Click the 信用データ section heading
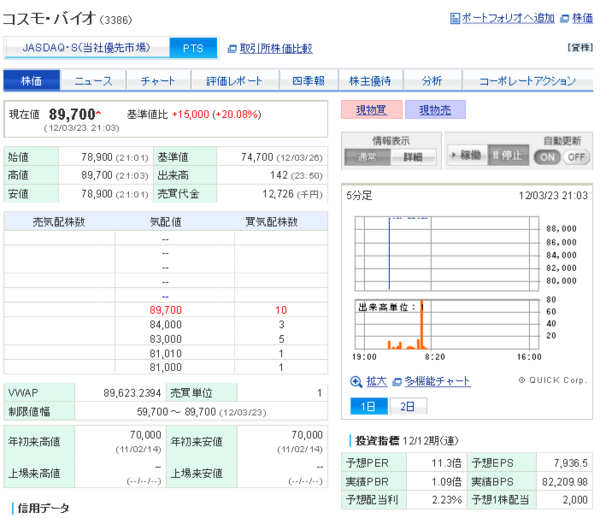Screen dimensions: 600x518 tap(43, 508)
